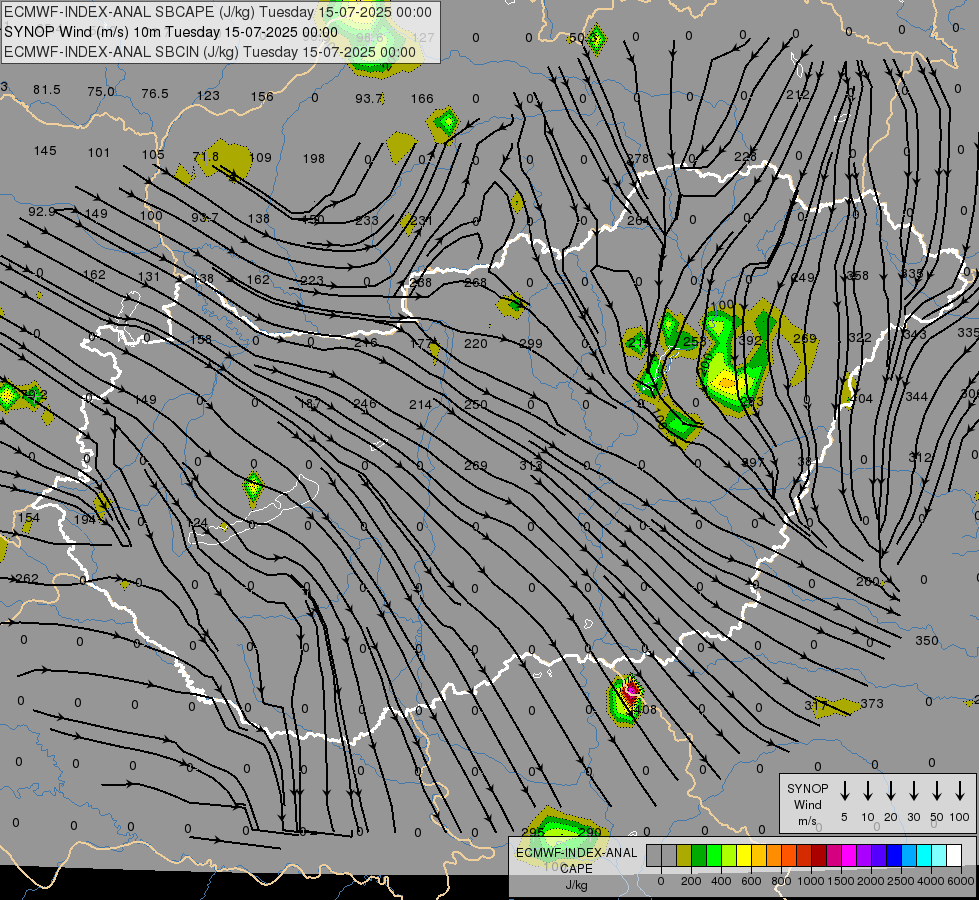This screenshot has width=979, height=900.
Task: Click the 100 m/s wind arrow symbol
Action: (x=960, y=791)
